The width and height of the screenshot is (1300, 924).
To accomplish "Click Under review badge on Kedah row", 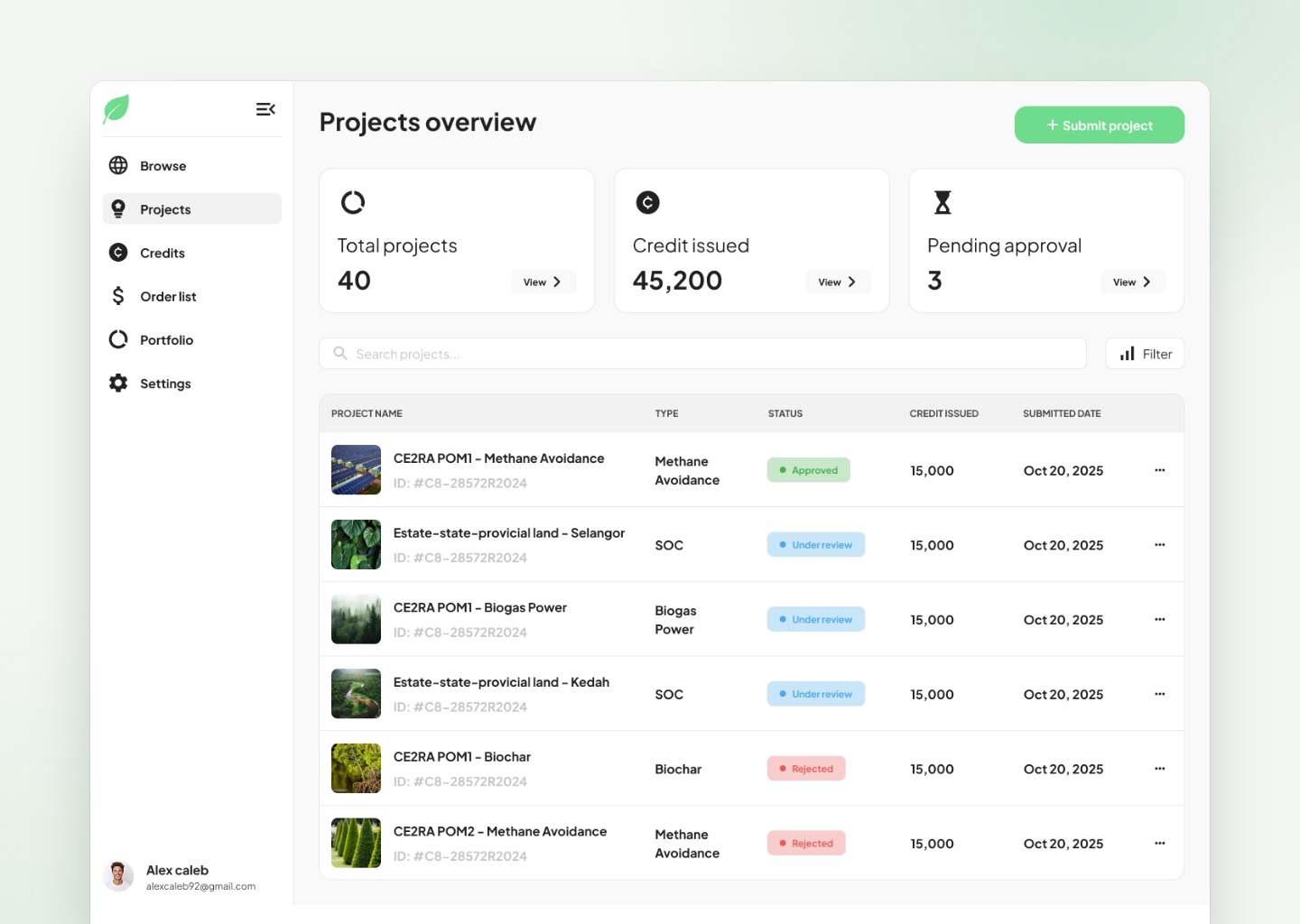I will point(816,694).
